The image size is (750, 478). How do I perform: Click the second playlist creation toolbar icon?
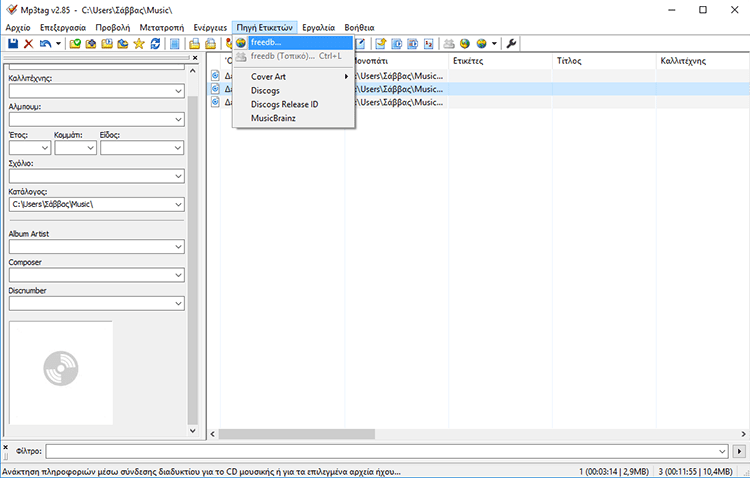(x=210, y=44)
